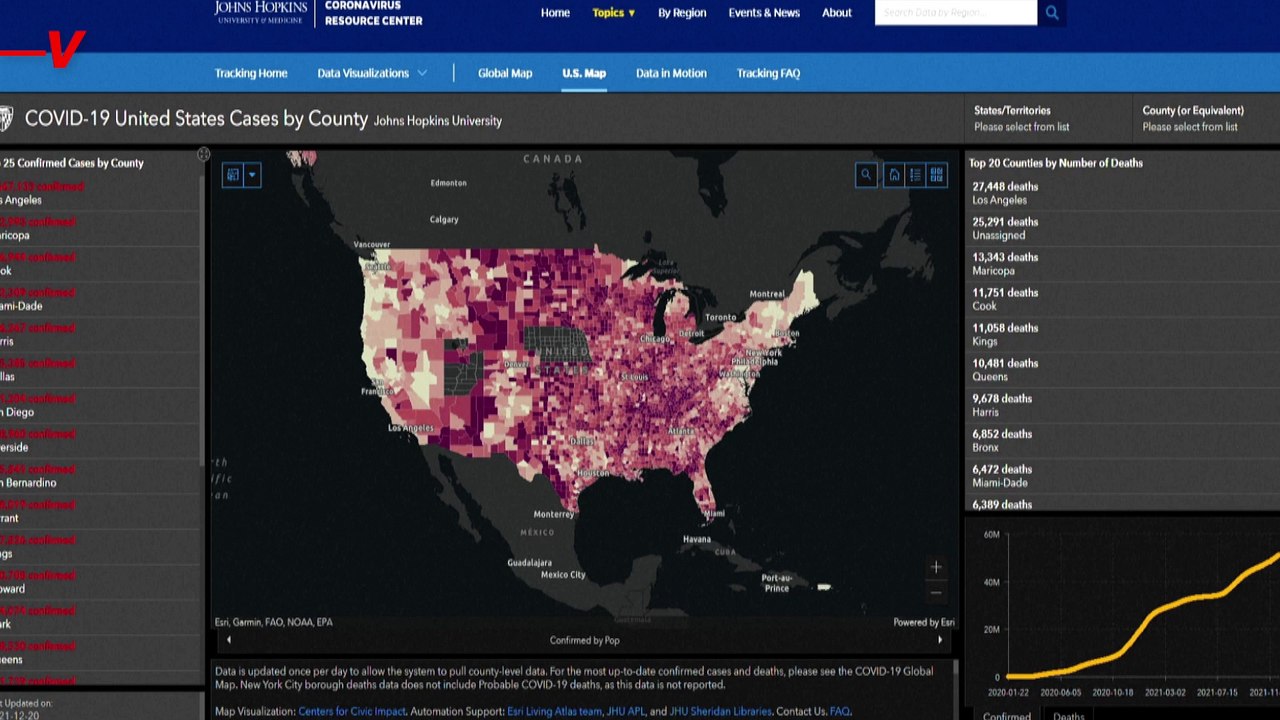The height and width of the screenshot is (720, 1280).
Task: Zoom out on the map
Action: pyautogui.click(x=936, y=592)
